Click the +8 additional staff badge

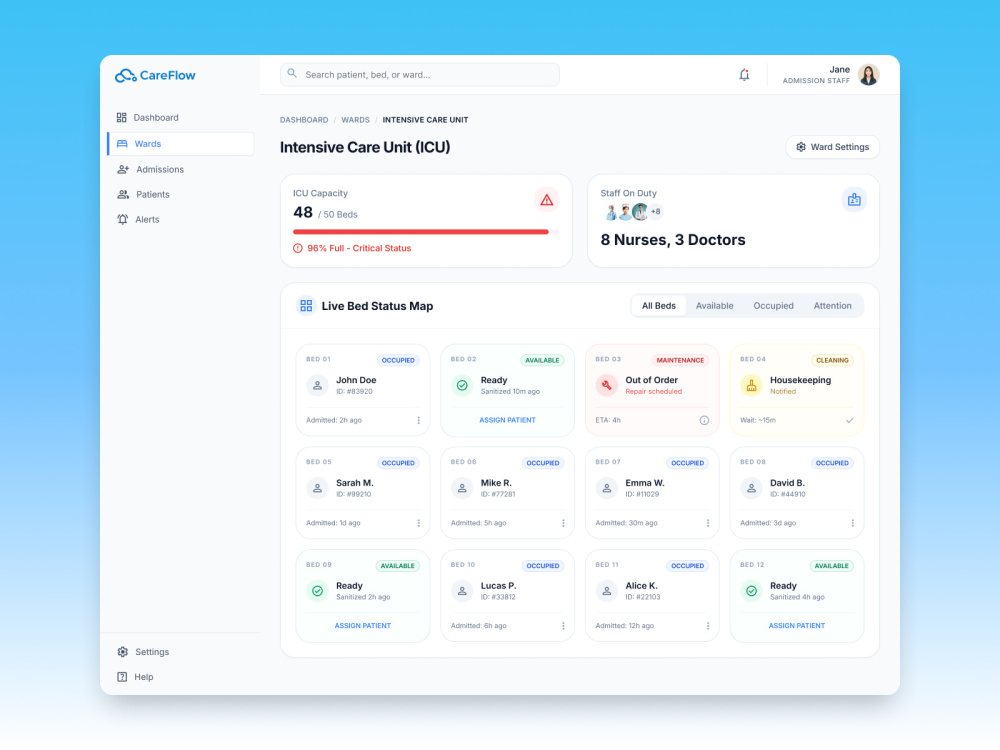pos(656,212)
